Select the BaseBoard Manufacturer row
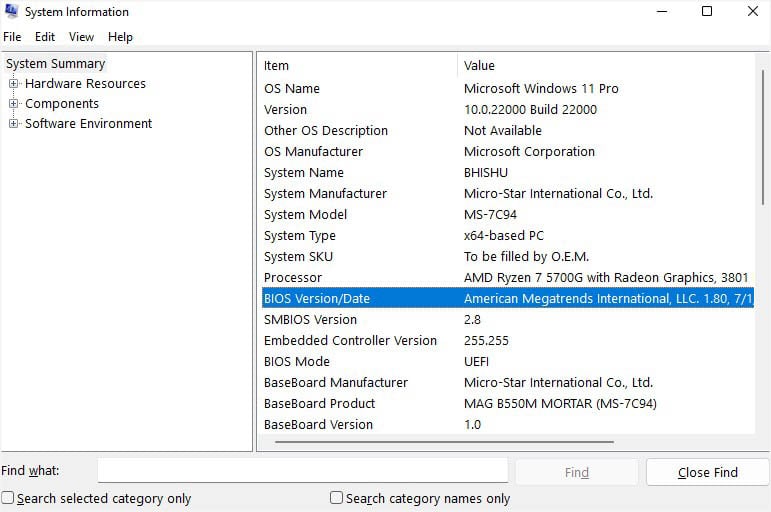 (x=508, y=383)
